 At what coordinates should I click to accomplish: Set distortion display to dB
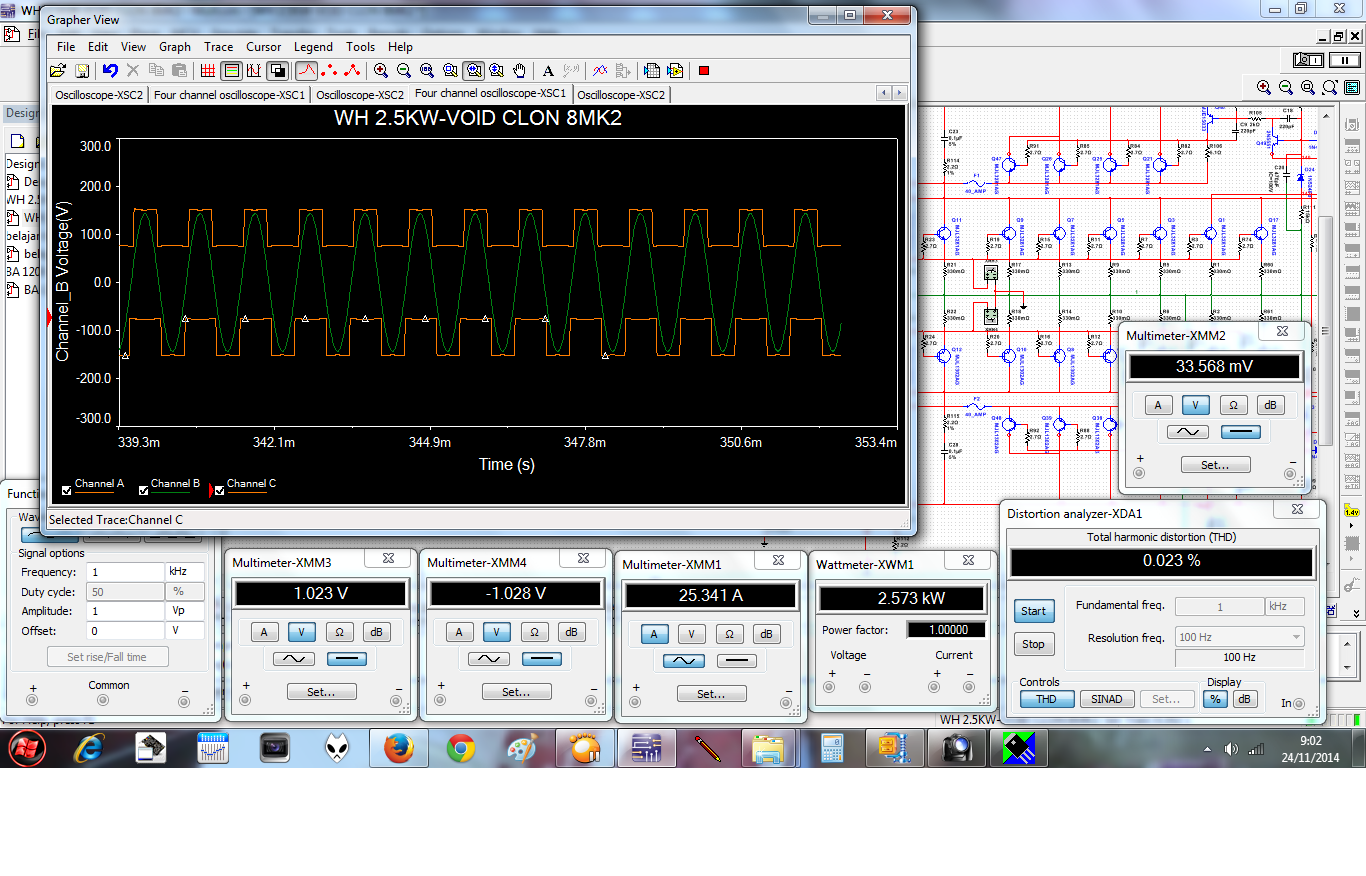(x=1245, y=699)
